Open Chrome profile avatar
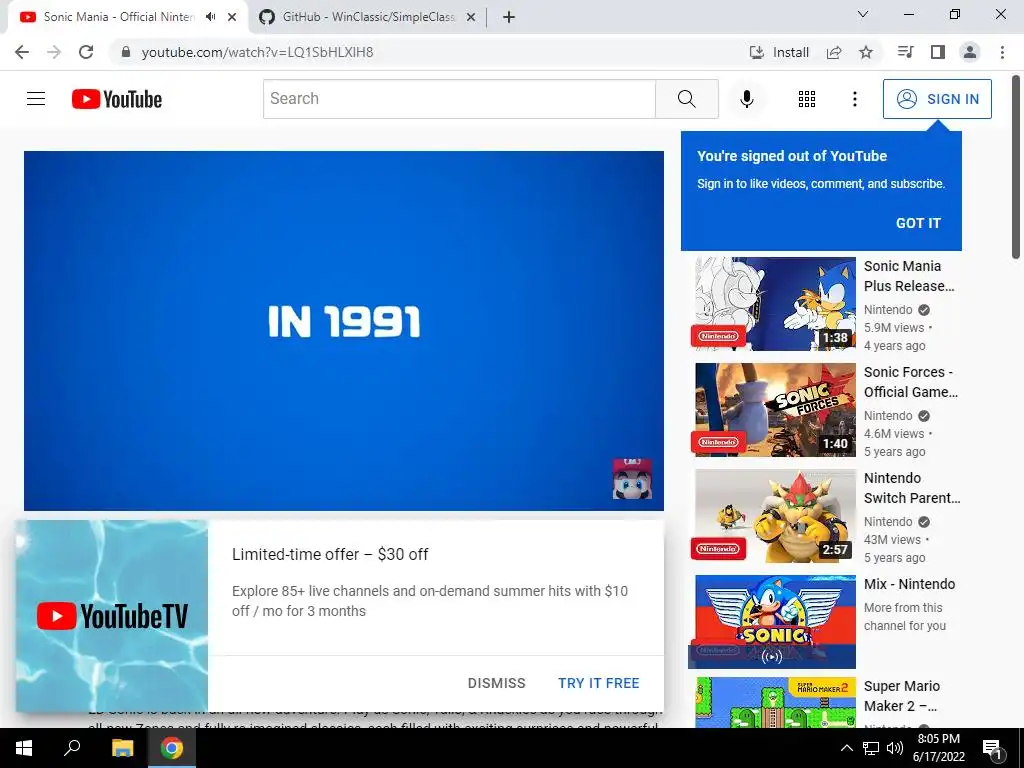The image size is (1024, 768). tap(970, 52)
